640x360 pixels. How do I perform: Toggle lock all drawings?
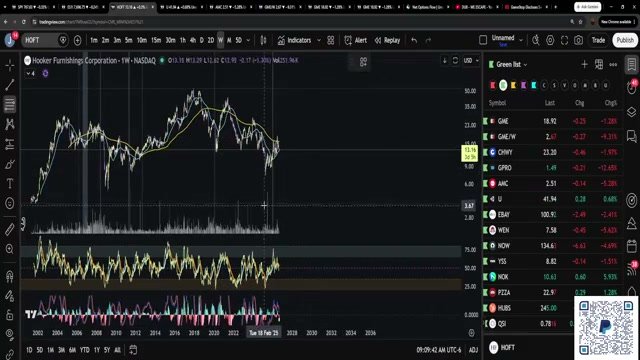10,315
